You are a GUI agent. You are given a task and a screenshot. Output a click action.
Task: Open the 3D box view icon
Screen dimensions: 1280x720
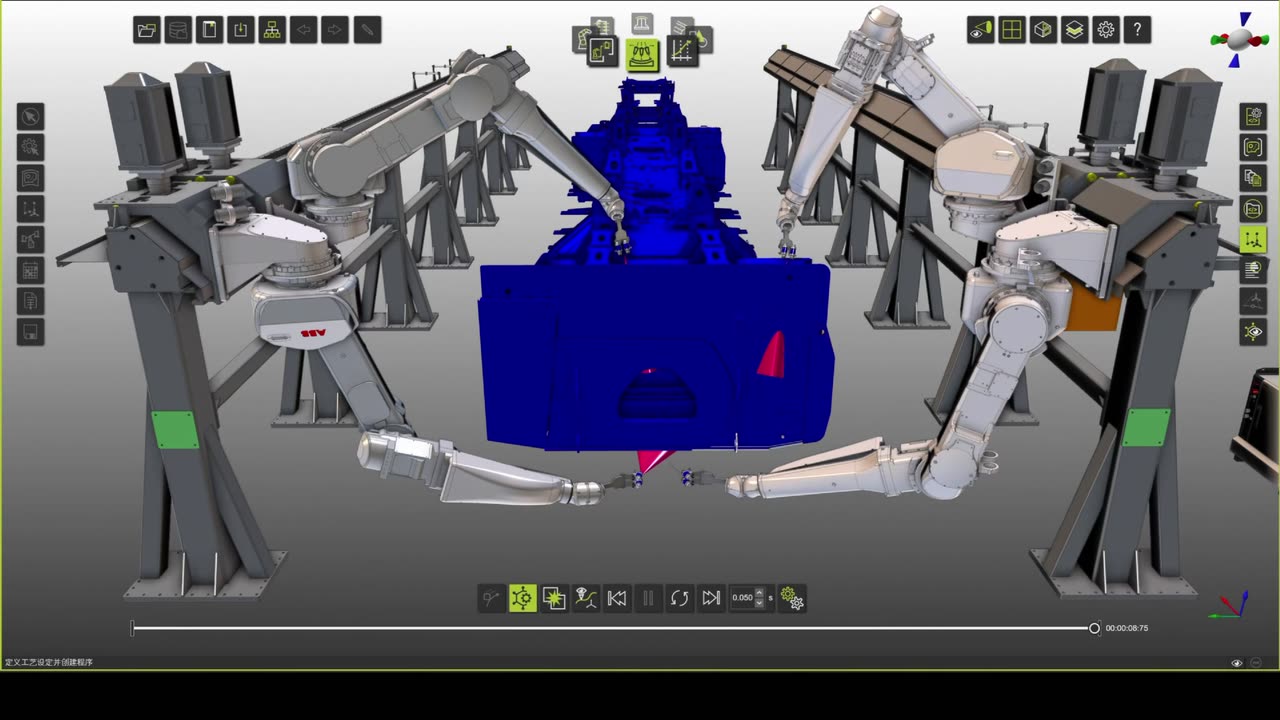[x=1043, y=30]
